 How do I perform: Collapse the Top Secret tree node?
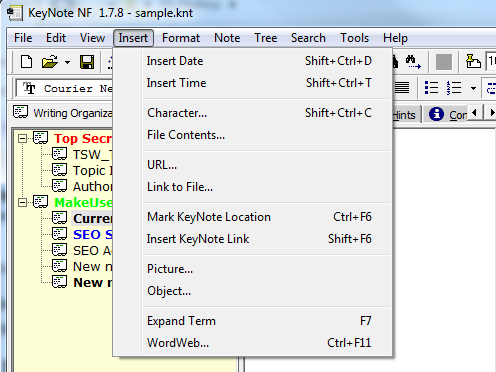[22, 138]
